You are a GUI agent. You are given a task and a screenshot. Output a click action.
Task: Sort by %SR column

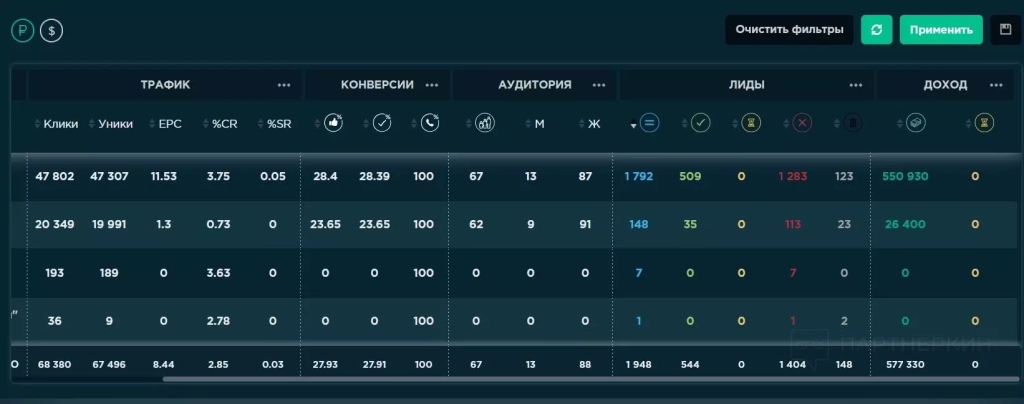(x=274, y=124)
